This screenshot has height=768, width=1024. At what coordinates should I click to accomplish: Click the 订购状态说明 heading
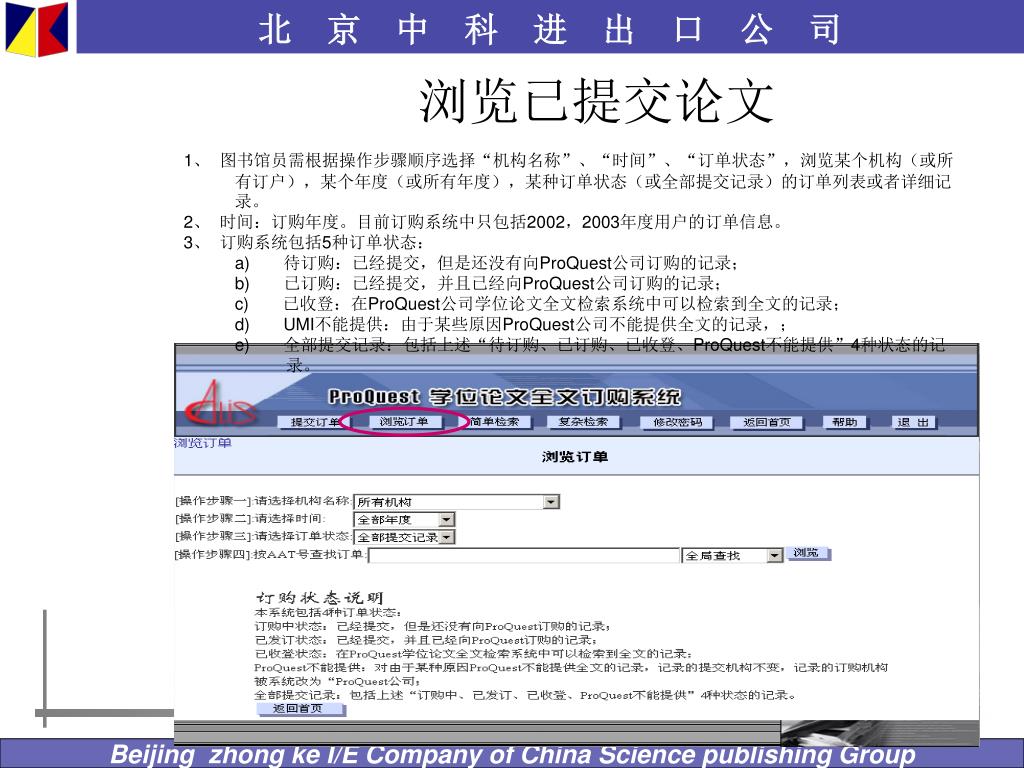point(319,597)
